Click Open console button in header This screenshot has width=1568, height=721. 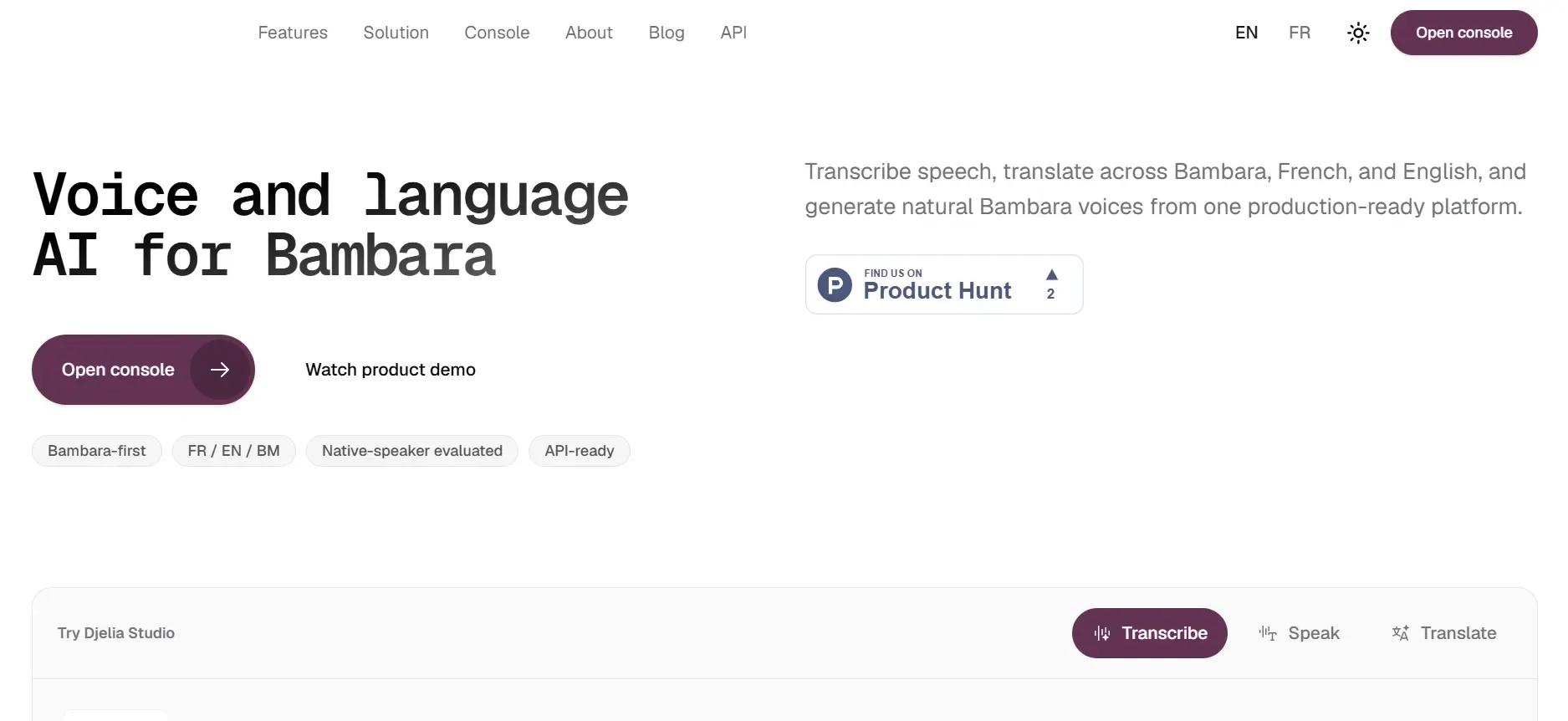click(1463, 33)
